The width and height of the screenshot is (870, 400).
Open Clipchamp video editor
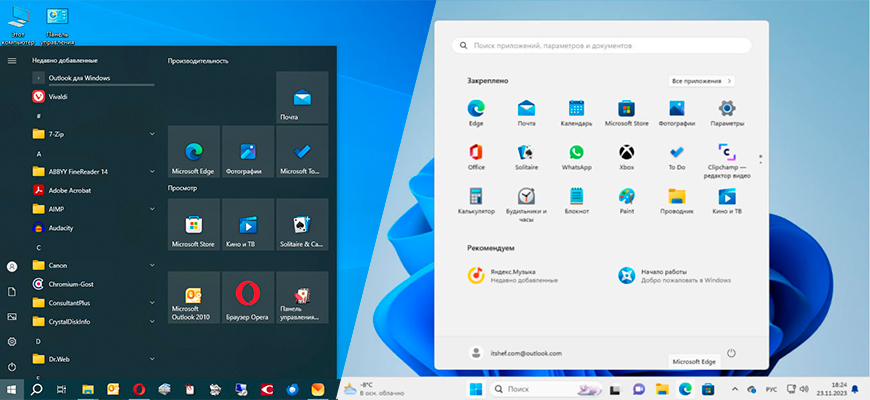tap(727, 161)
